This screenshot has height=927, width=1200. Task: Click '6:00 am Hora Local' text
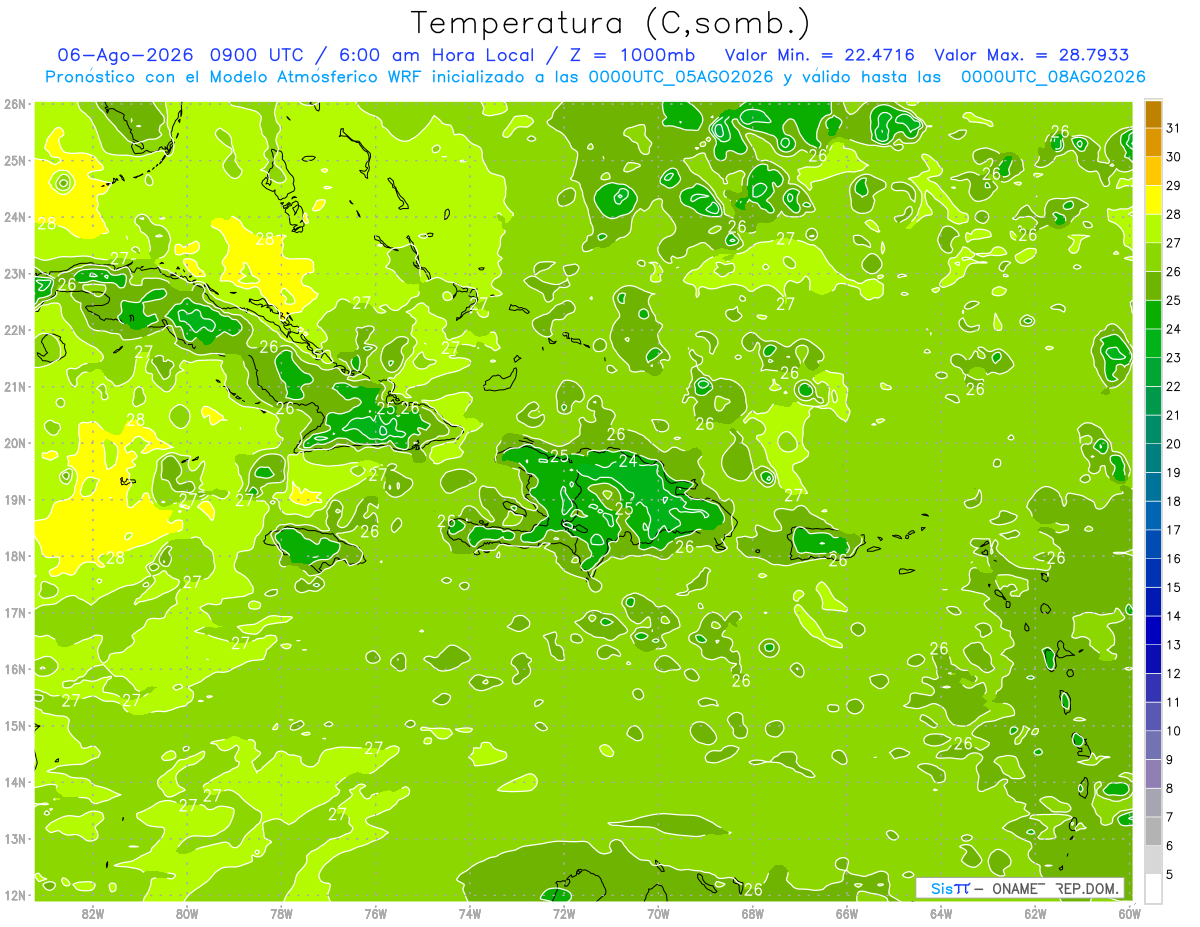435,55
